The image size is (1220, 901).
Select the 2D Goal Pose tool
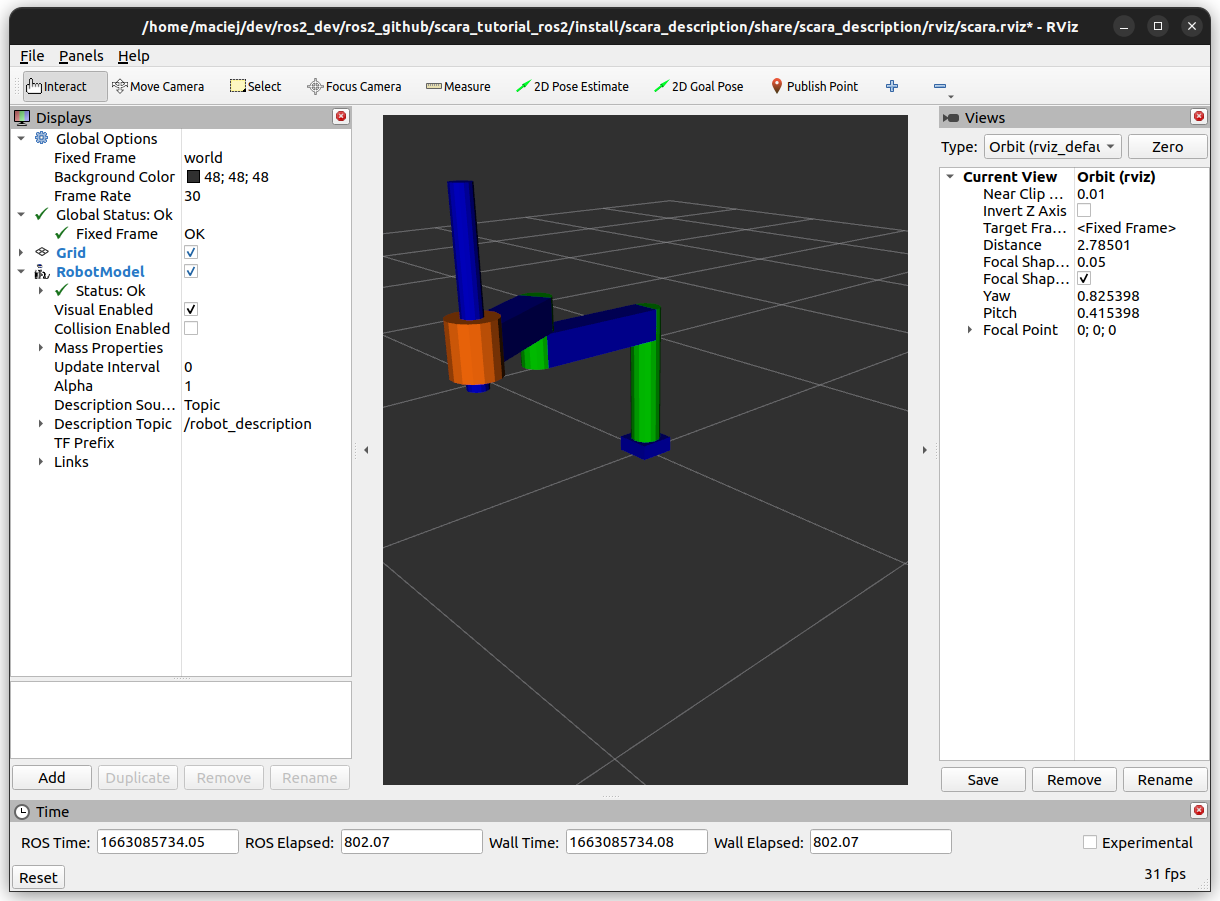698,86
